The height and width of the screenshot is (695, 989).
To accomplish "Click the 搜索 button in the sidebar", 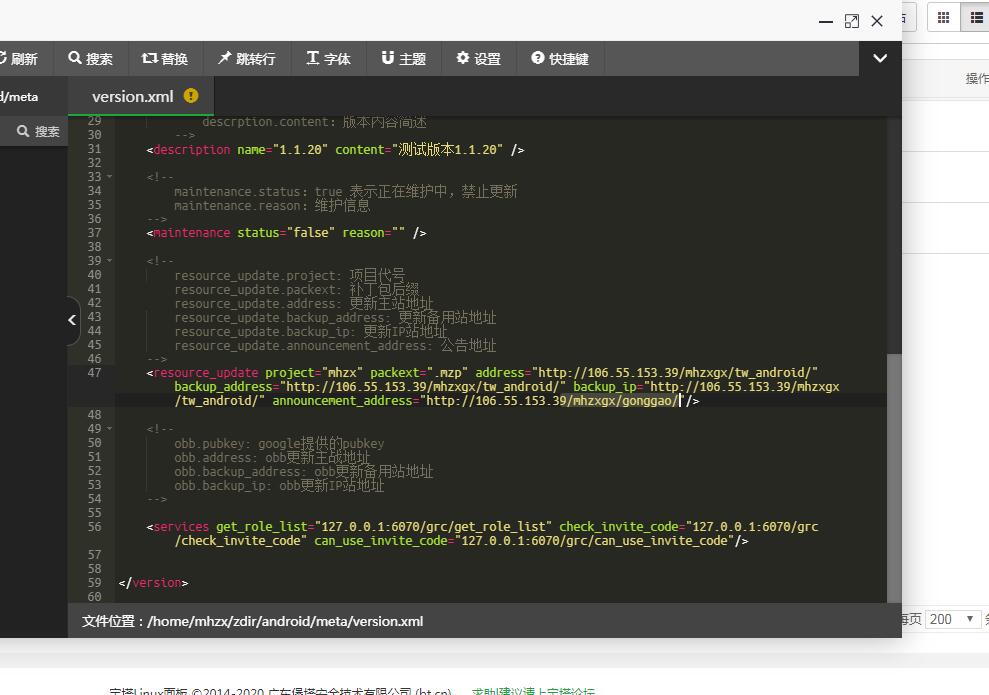I will 38,131.
